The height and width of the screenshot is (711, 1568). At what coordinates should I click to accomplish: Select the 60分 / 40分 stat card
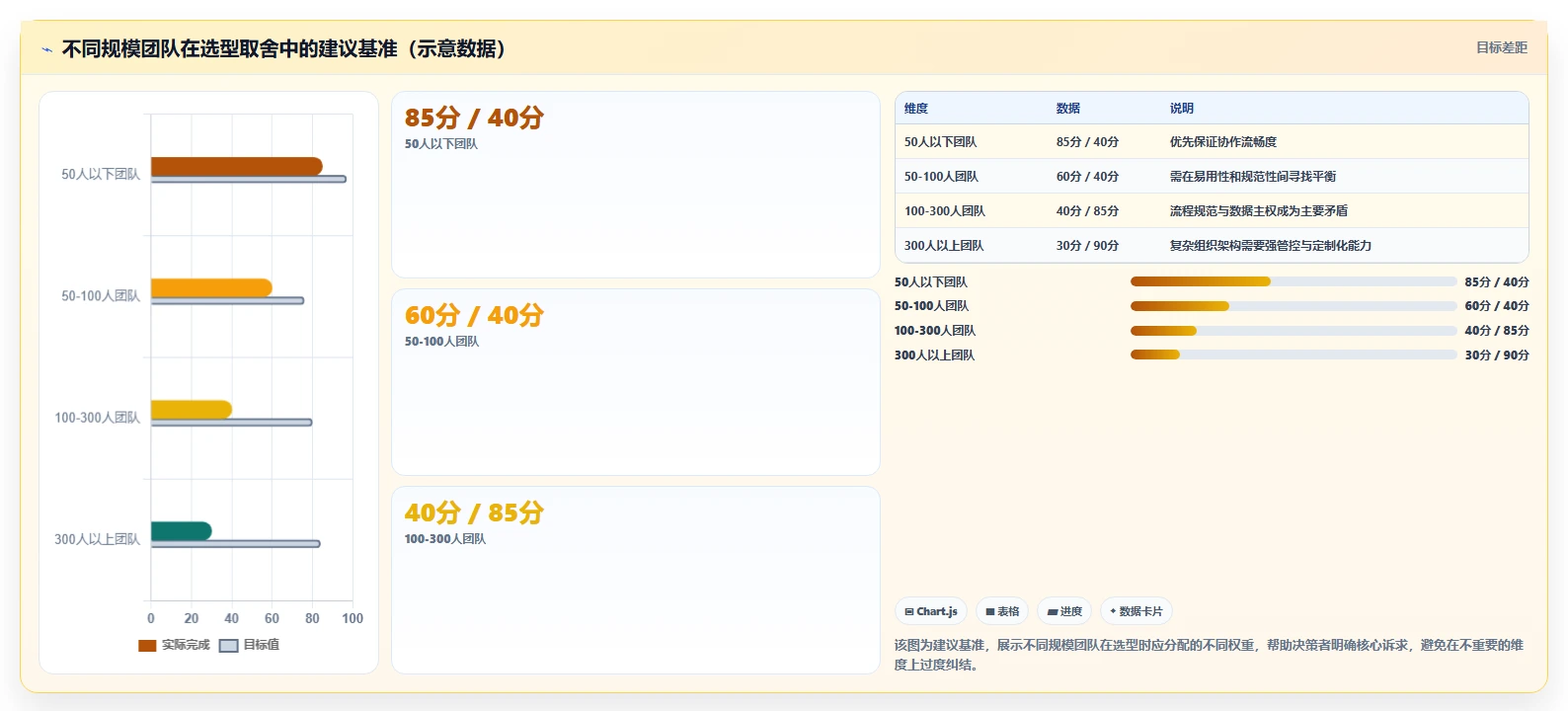pos(636,382)
